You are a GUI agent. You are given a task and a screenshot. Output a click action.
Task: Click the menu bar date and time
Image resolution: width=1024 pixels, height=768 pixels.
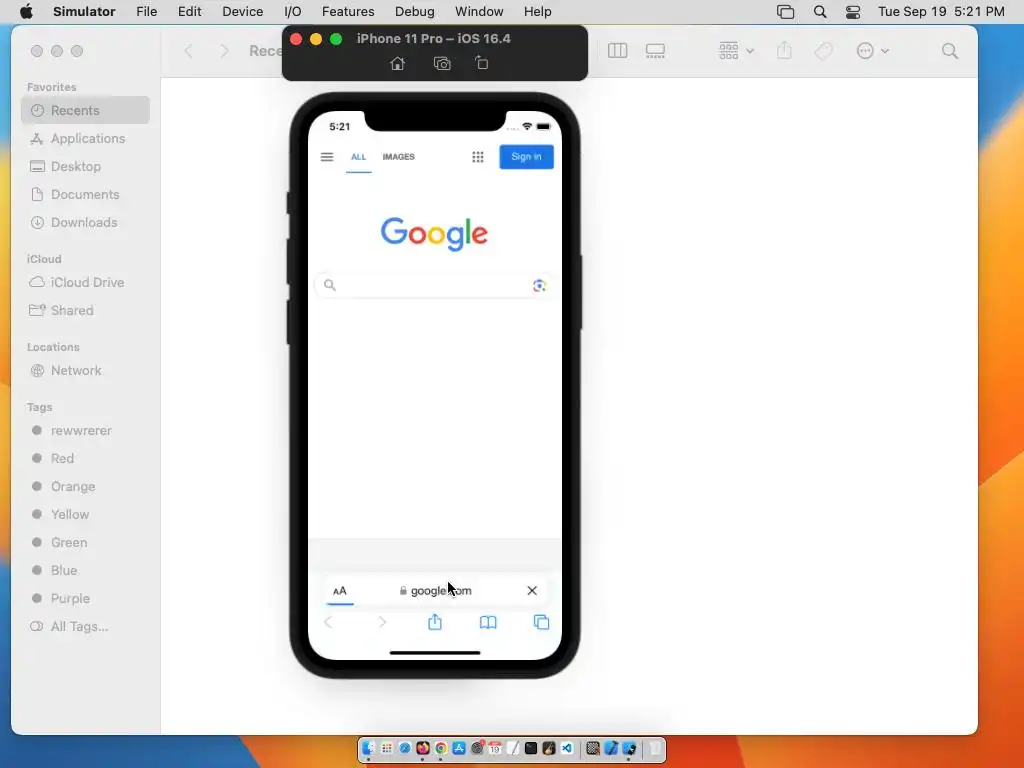click(941, 12)
